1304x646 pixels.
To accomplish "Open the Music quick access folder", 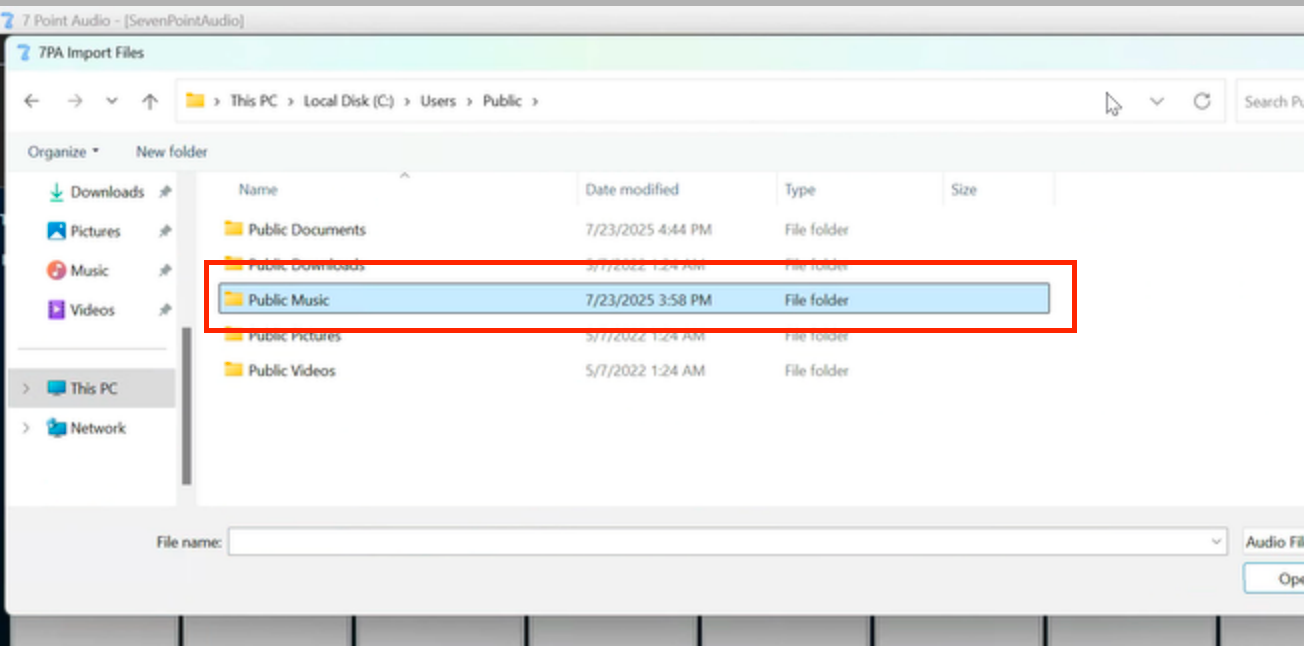I will [89, 271].
